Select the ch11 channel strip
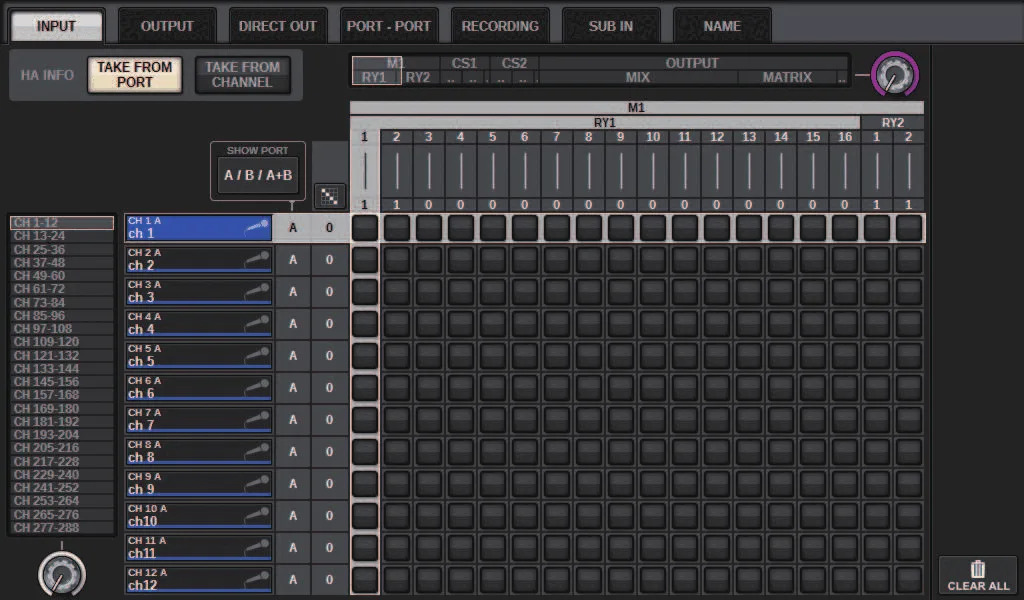The width and height of the screenshot is (1024, 600). pyautogui.click(x=199, y=548)
